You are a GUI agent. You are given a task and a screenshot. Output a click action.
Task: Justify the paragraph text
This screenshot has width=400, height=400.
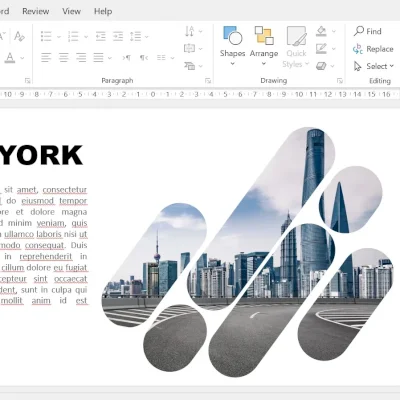click(x=98, y=58)
